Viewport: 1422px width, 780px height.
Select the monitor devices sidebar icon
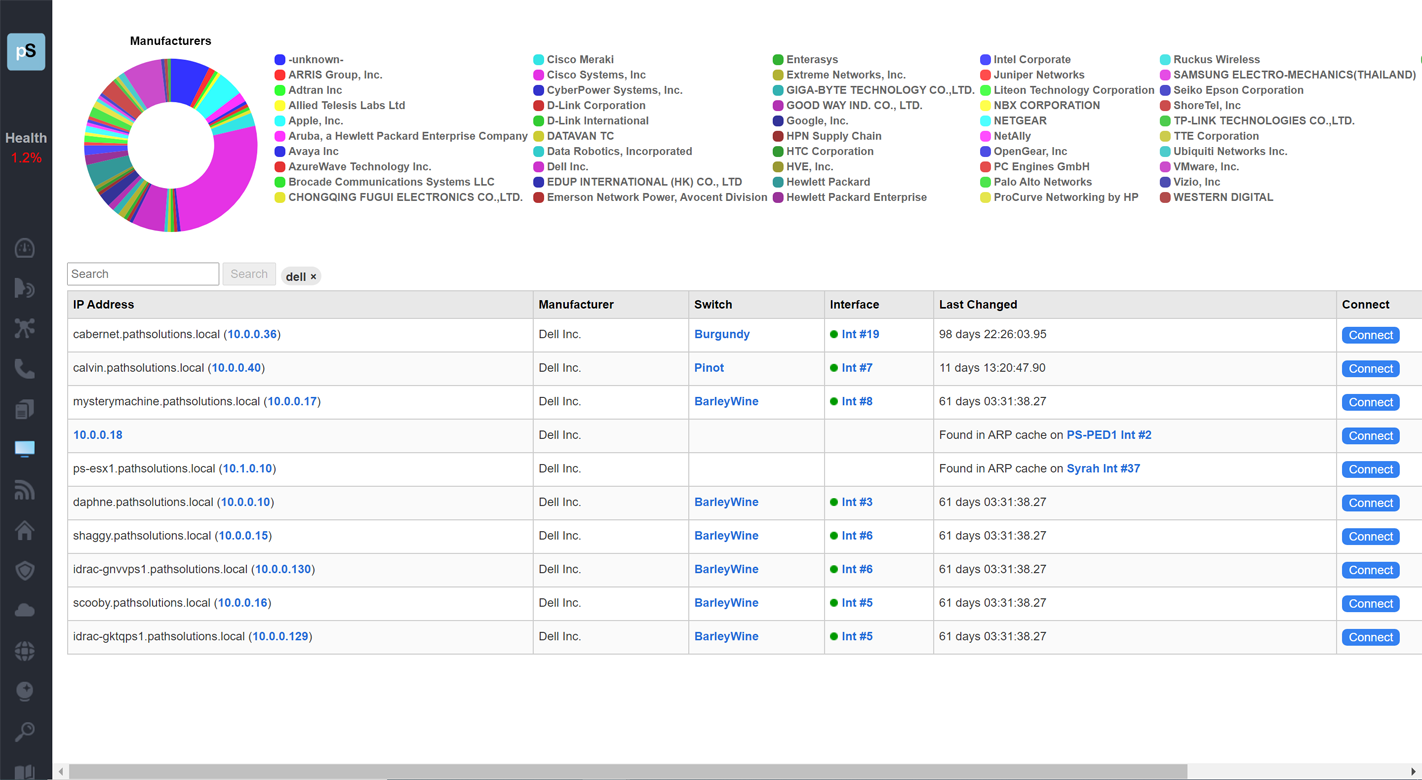coord(25,449)
